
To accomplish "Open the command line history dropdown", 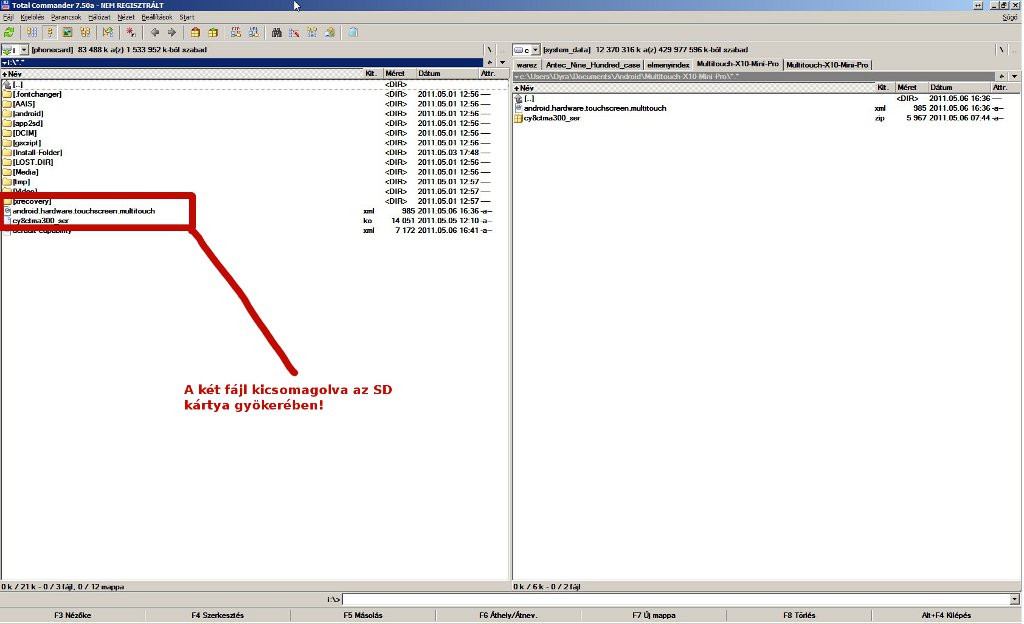I will pos(1014,599).
